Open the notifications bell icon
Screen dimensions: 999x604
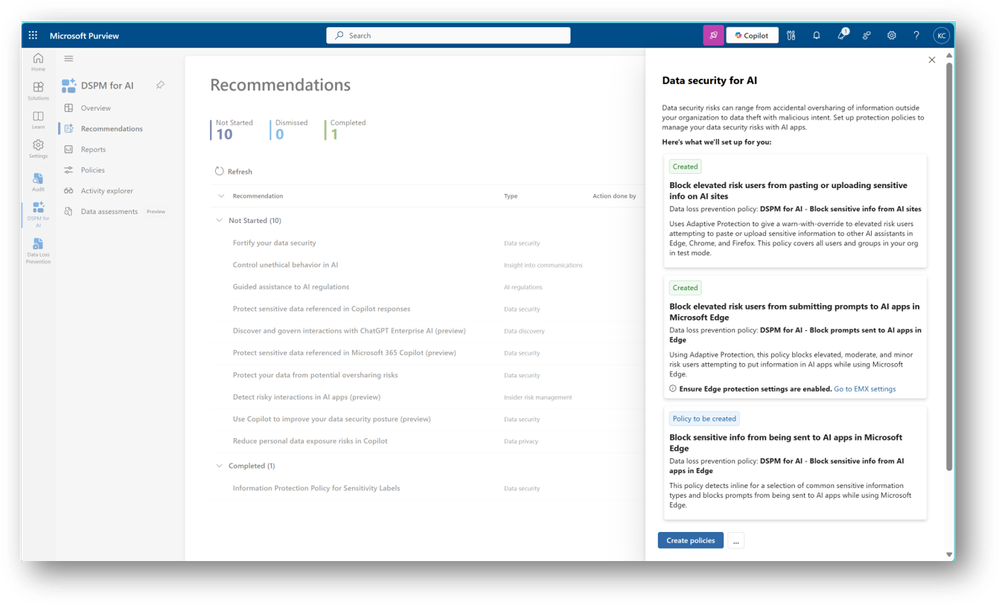point(816,36)
